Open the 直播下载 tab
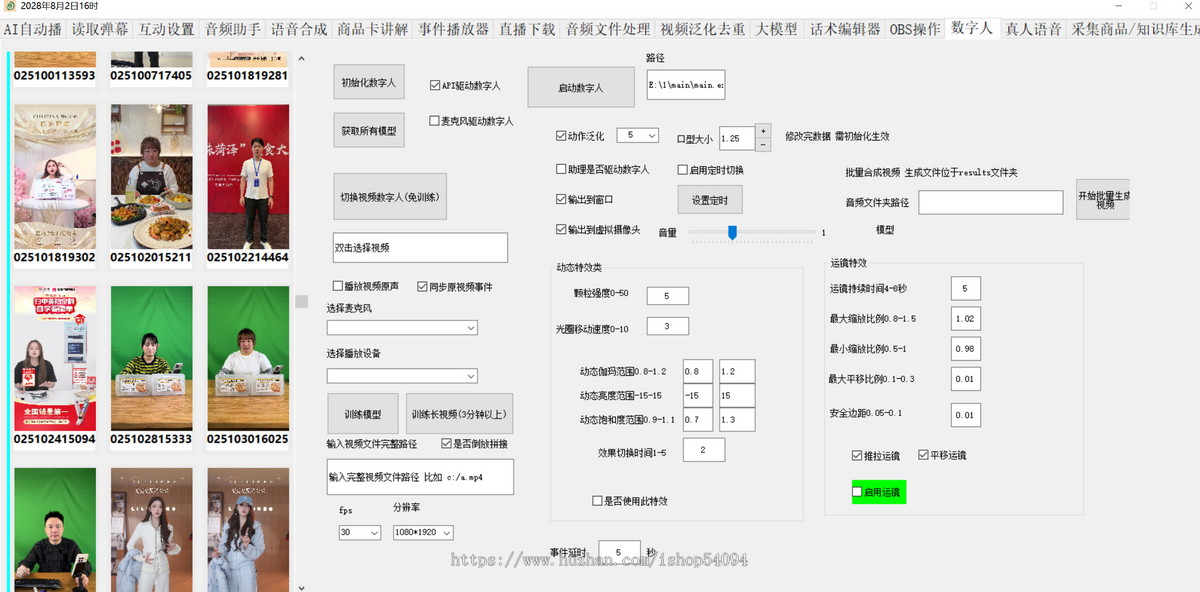Screen dimensions: 1200x592 (x=527, y=29)
